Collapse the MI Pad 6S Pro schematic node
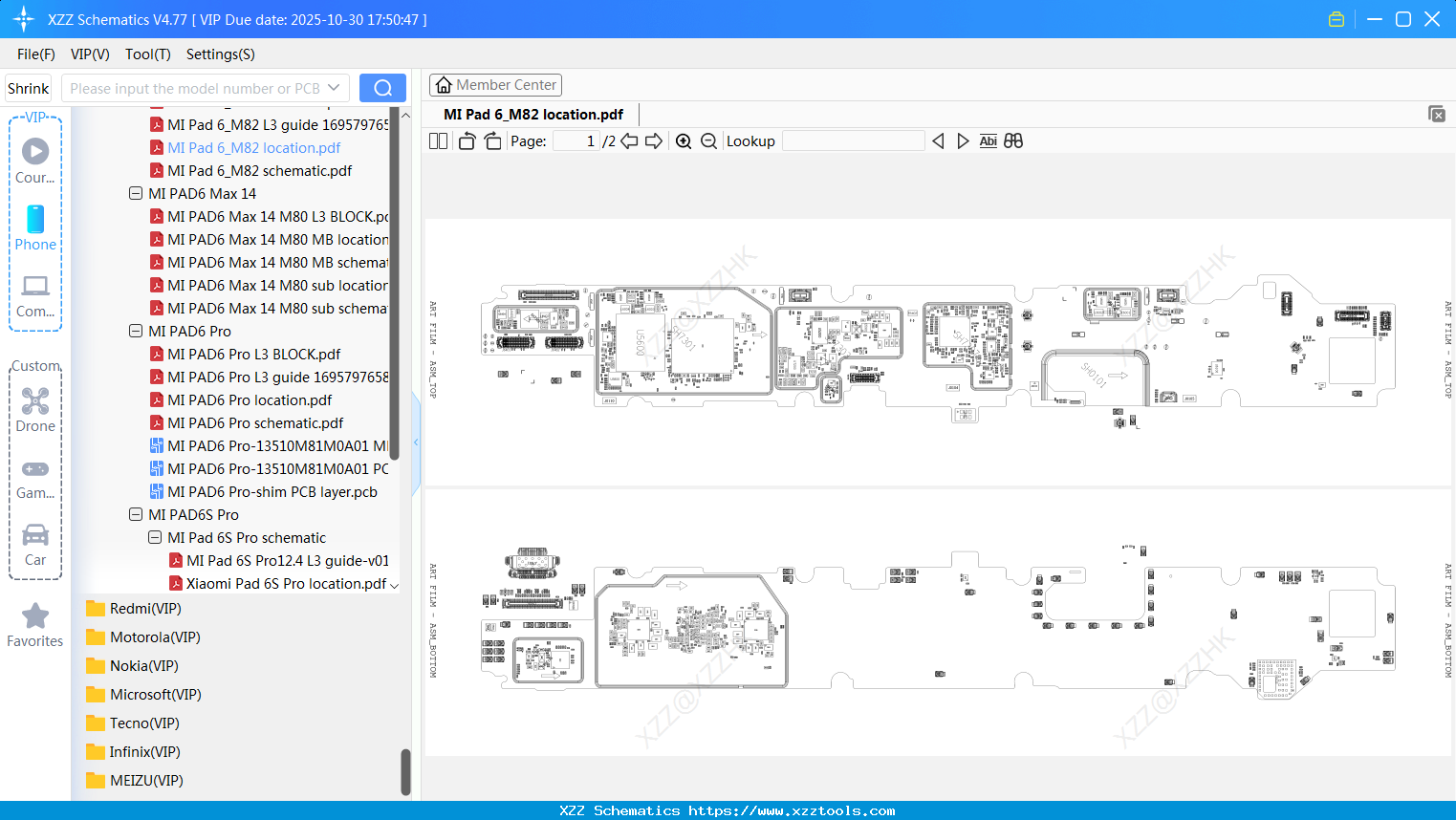The height and width of the screenshot is (820, 1456). click(x=155, y=538)
